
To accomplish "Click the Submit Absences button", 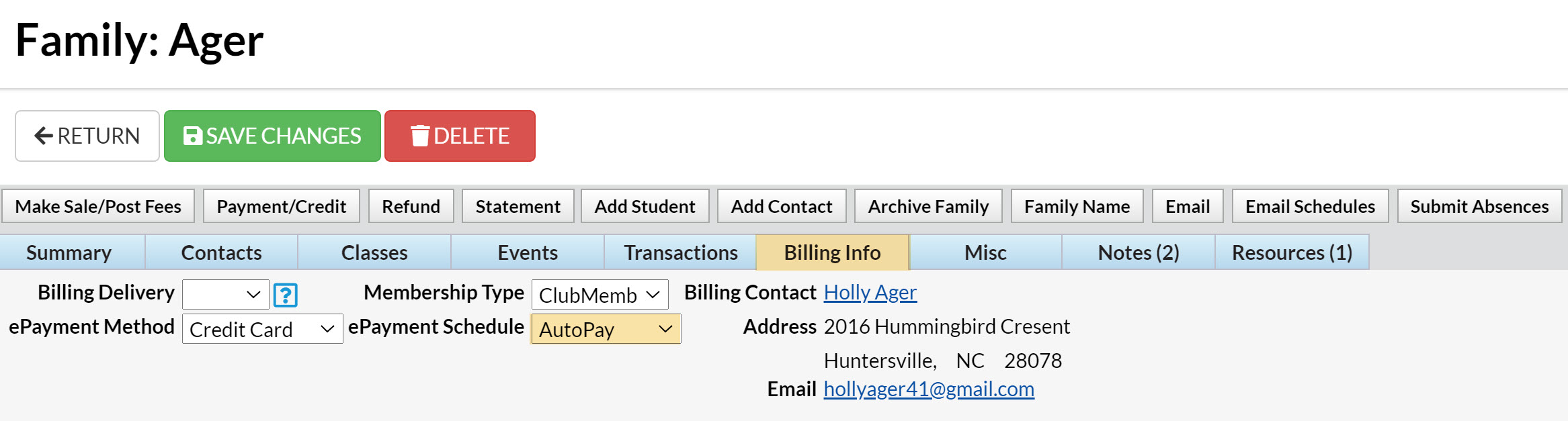I will (x=1479, y=206).
